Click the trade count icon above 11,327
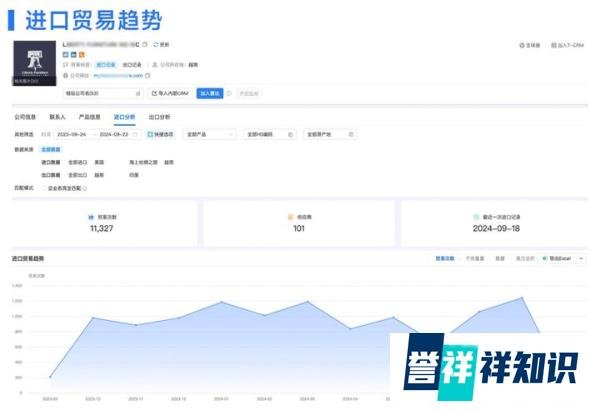Image resolution: width=600 pixels, height=411 pixels. pyautogui.click(x=91, y=217)
